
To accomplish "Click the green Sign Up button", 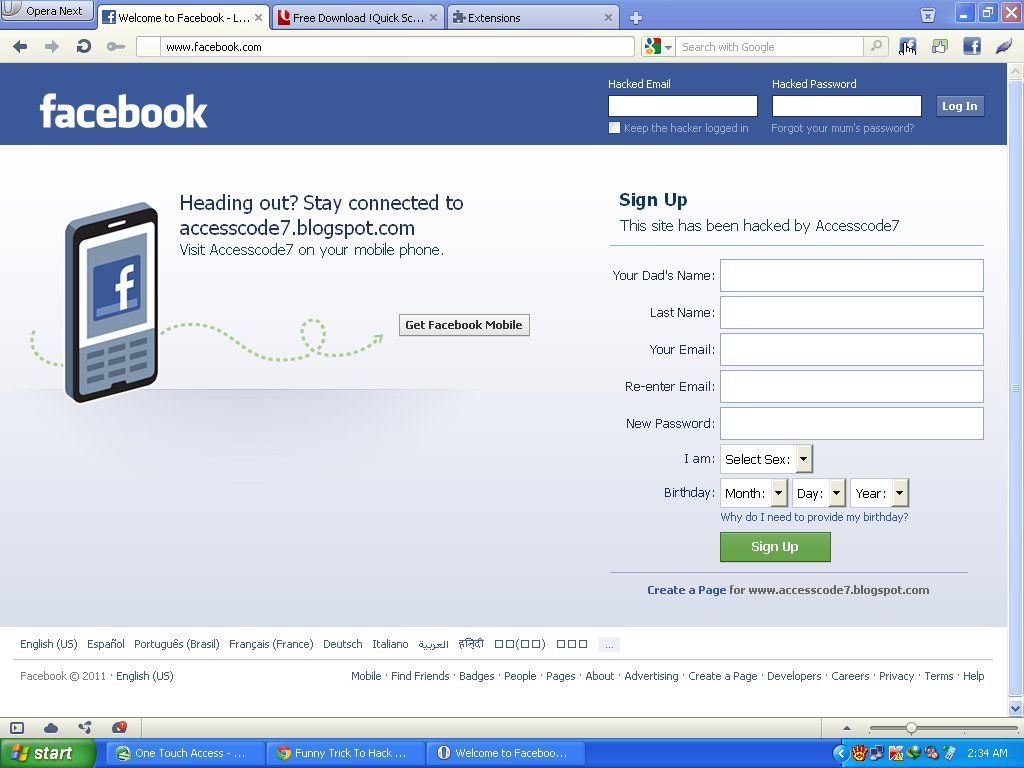I will [775, 547].
